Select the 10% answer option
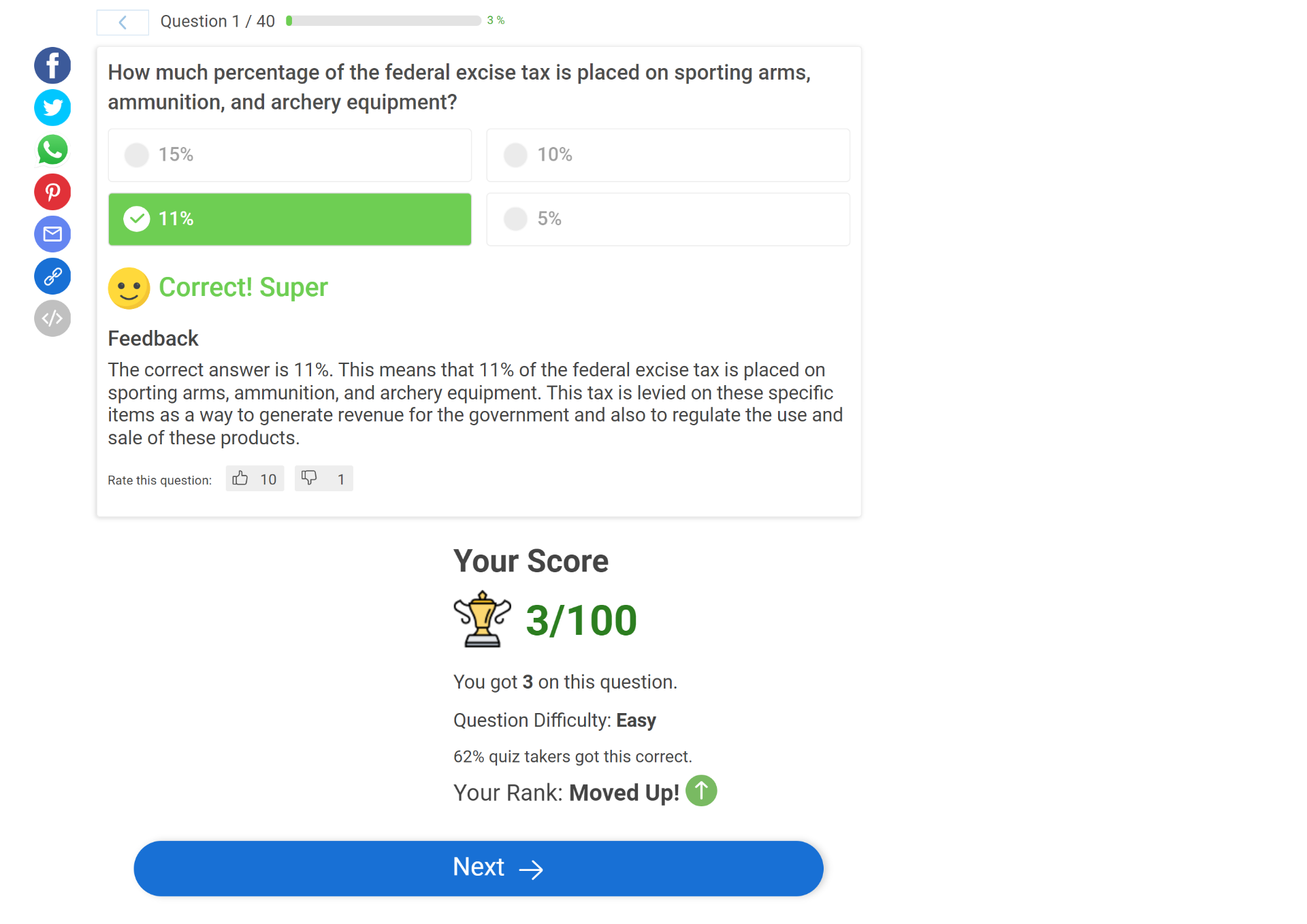Screen dimensions: 1307x924 pyautogui.click(x=668, y=155)
